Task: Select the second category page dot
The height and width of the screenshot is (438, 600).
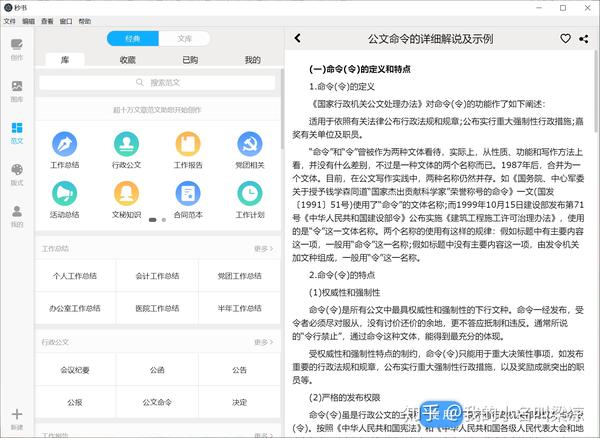Action: 164,220
